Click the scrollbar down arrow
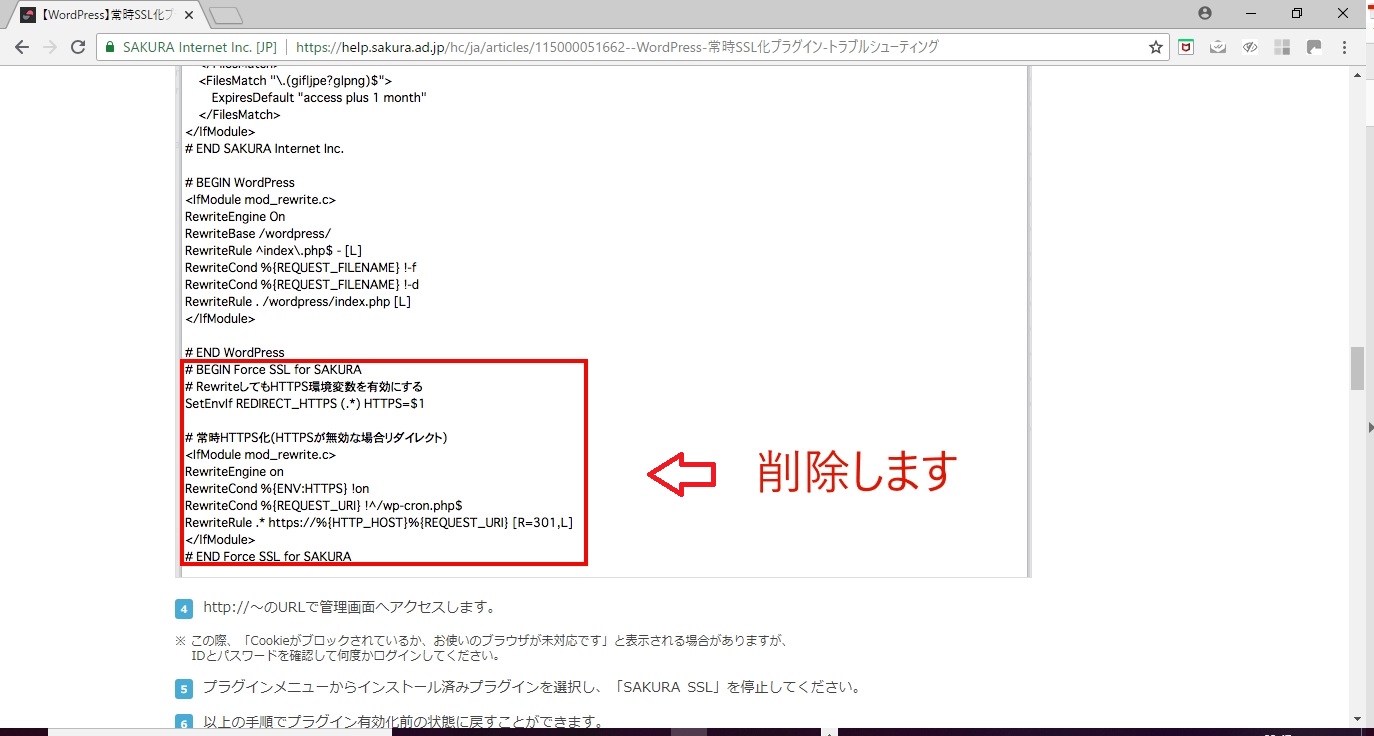This screenshot has width=1374, height=736. click(x=1357, y=718)
